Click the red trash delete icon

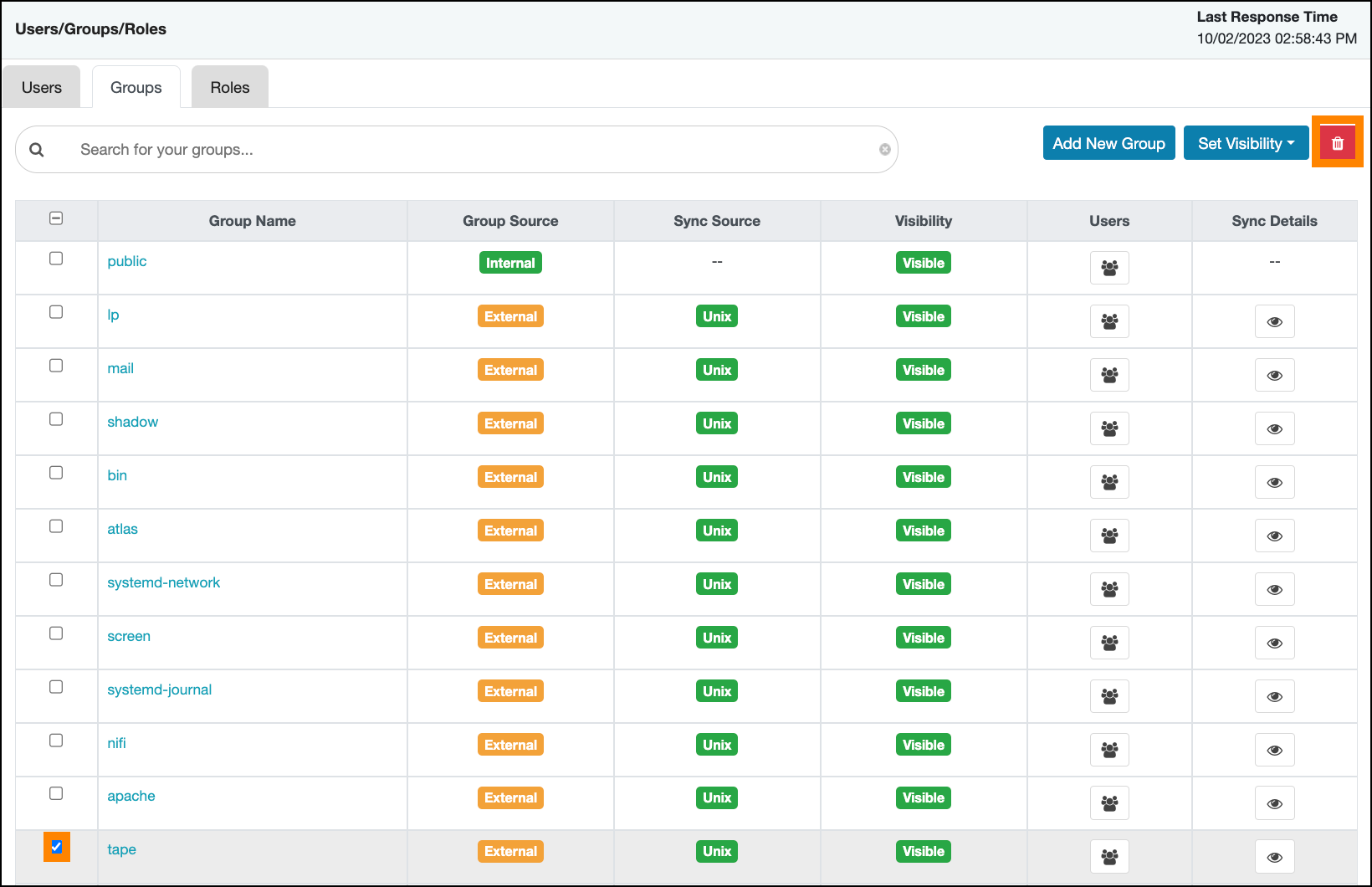(1337, 143)
